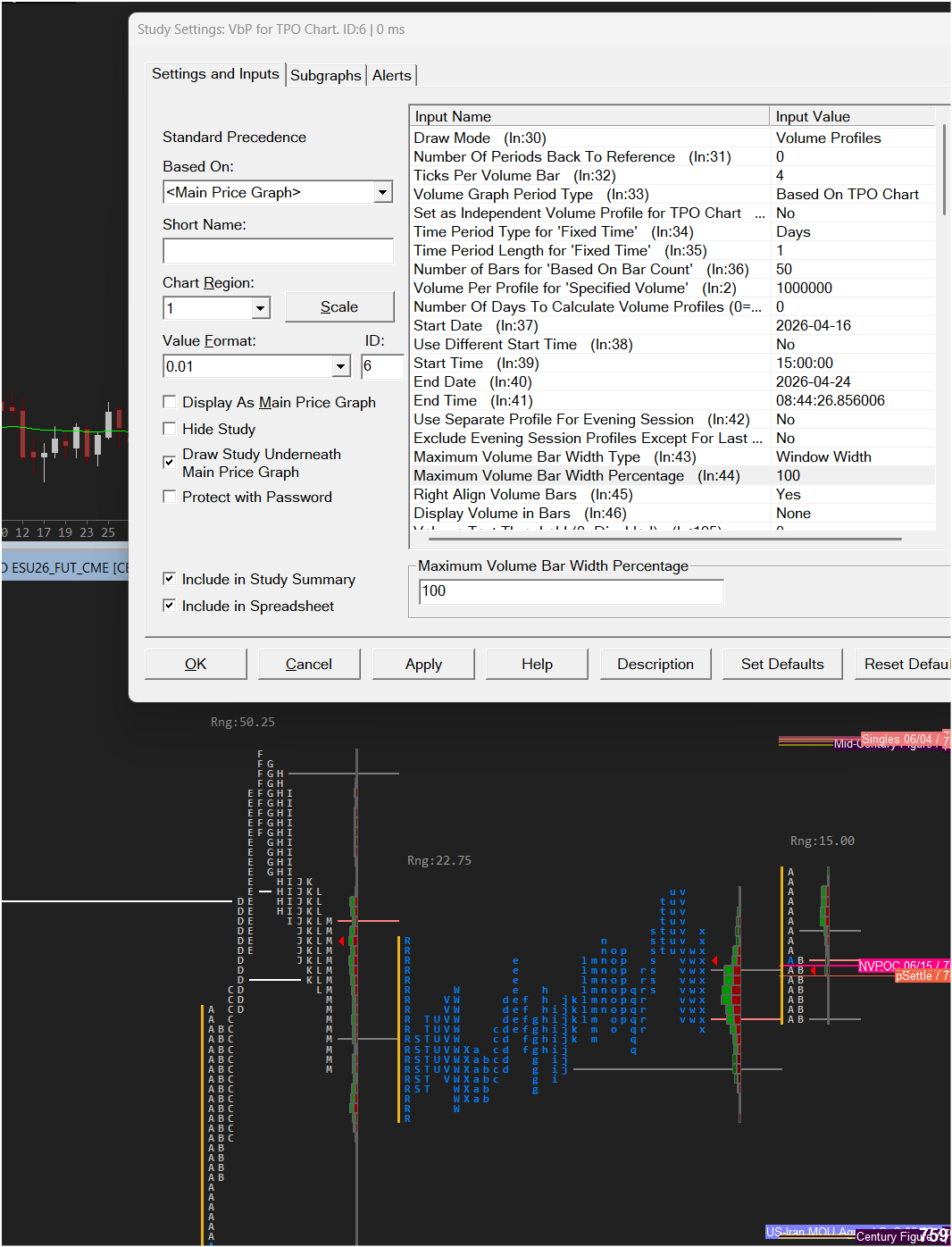Open the Help button
Screen dimensions: 952x1247
pos(537,664)
